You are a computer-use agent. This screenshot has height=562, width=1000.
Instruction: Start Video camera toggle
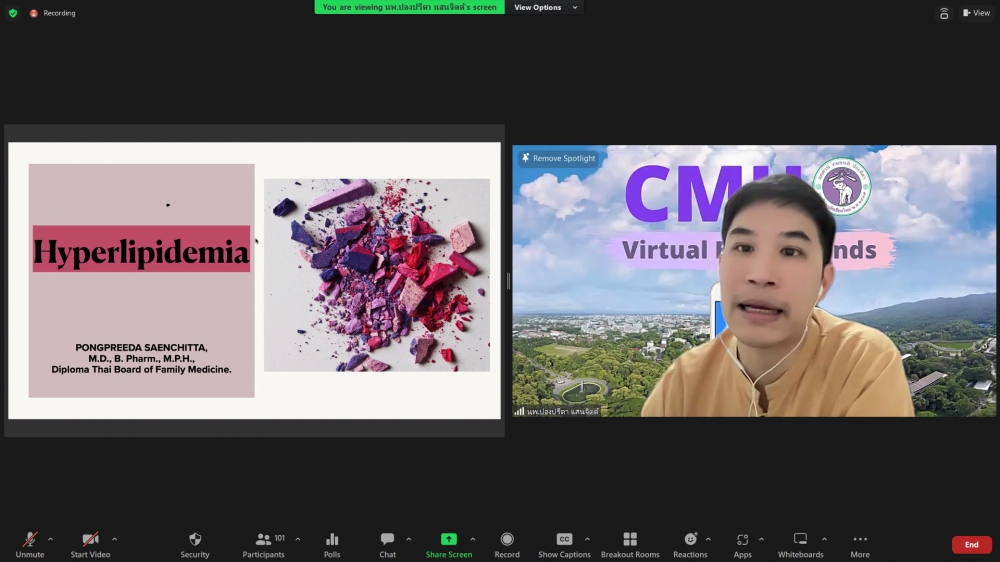[x=90, y=540]
